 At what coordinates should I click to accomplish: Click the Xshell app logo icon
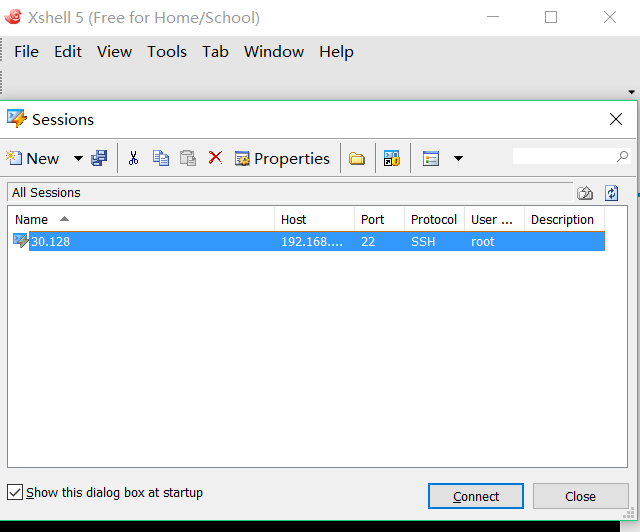pos(13,17)
